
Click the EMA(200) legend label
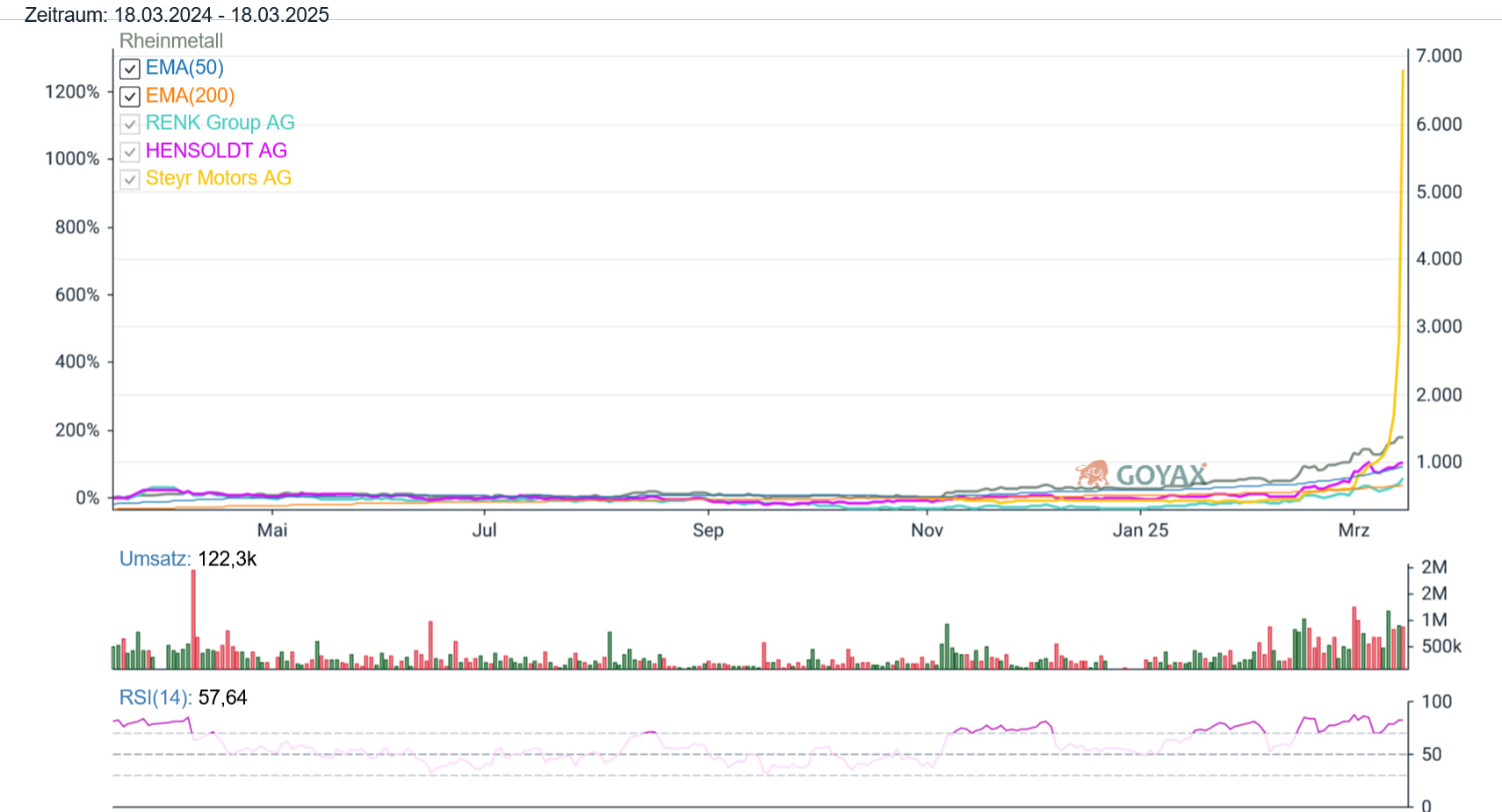190,96
